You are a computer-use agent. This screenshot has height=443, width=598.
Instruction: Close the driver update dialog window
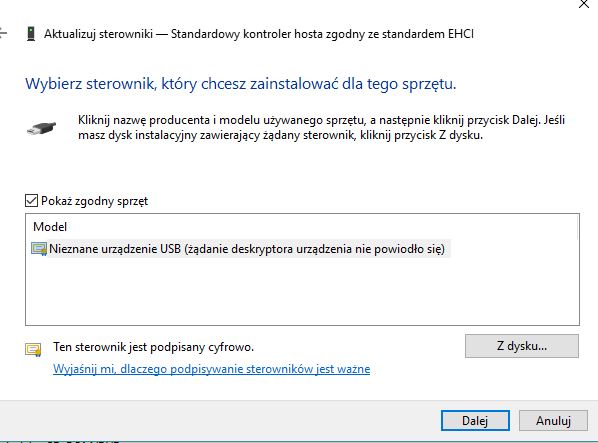(584, 4)
